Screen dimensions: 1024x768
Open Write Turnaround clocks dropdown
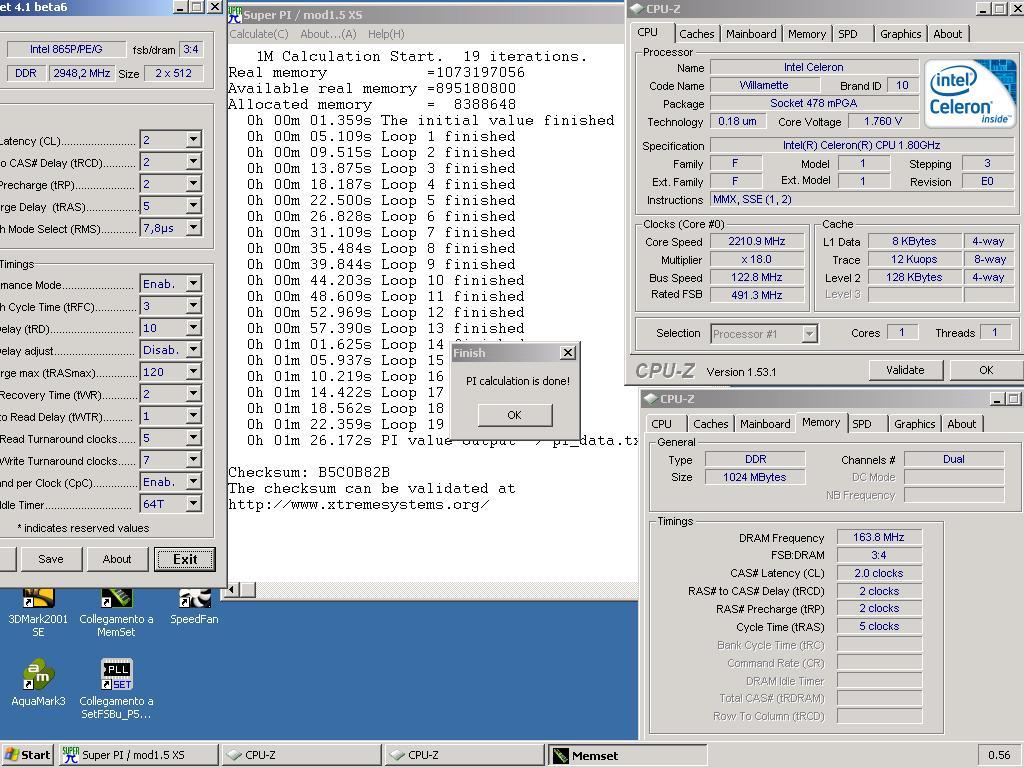[193, 460]
